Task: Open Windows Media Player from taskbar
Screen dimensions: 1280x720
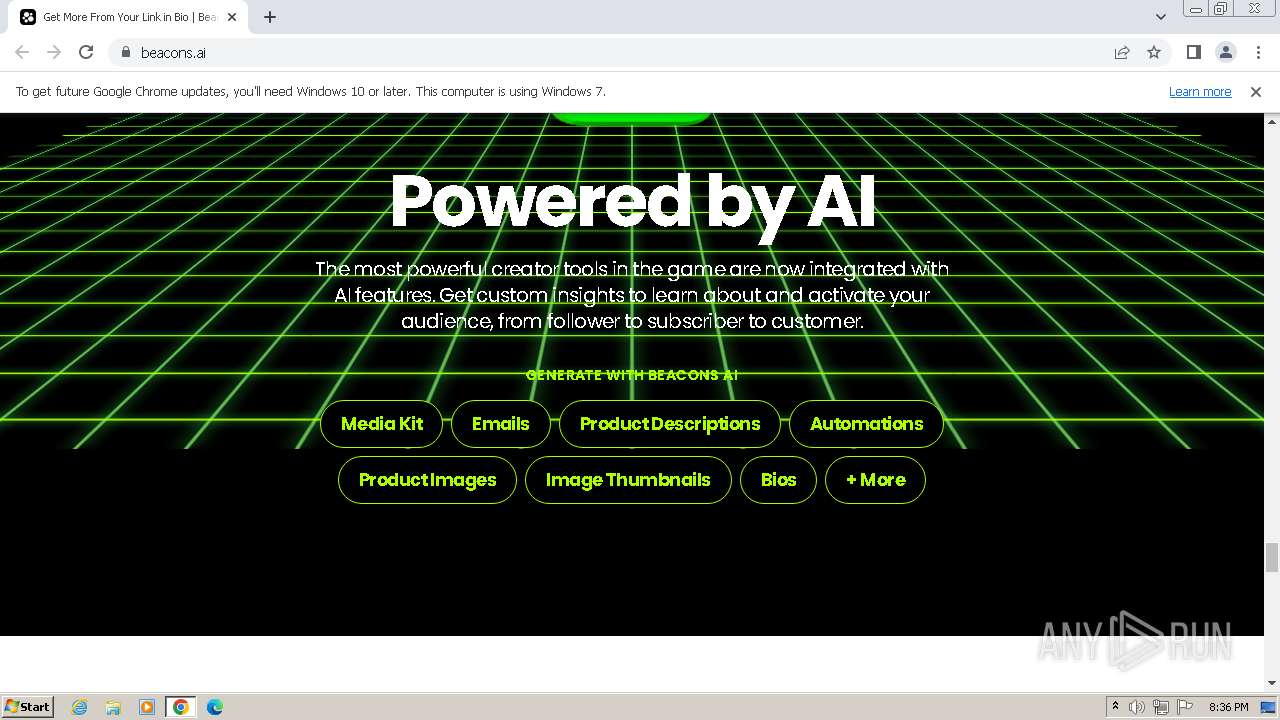Action: [x=147, y=707]
